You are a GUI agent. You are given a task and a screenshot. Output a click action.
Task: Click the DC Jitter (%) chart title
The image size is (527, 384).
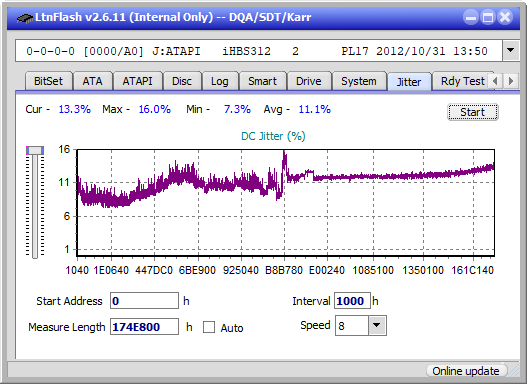[273, 136]
